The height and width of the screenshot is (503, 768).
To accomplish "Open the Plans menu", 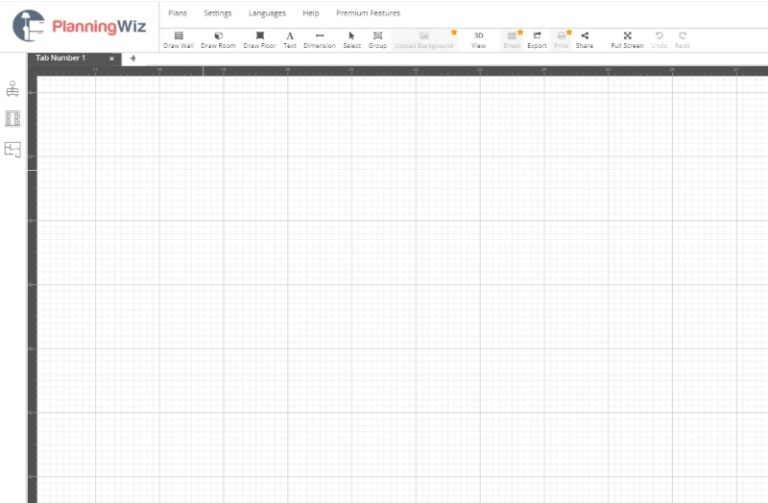I will pos(177,13).
